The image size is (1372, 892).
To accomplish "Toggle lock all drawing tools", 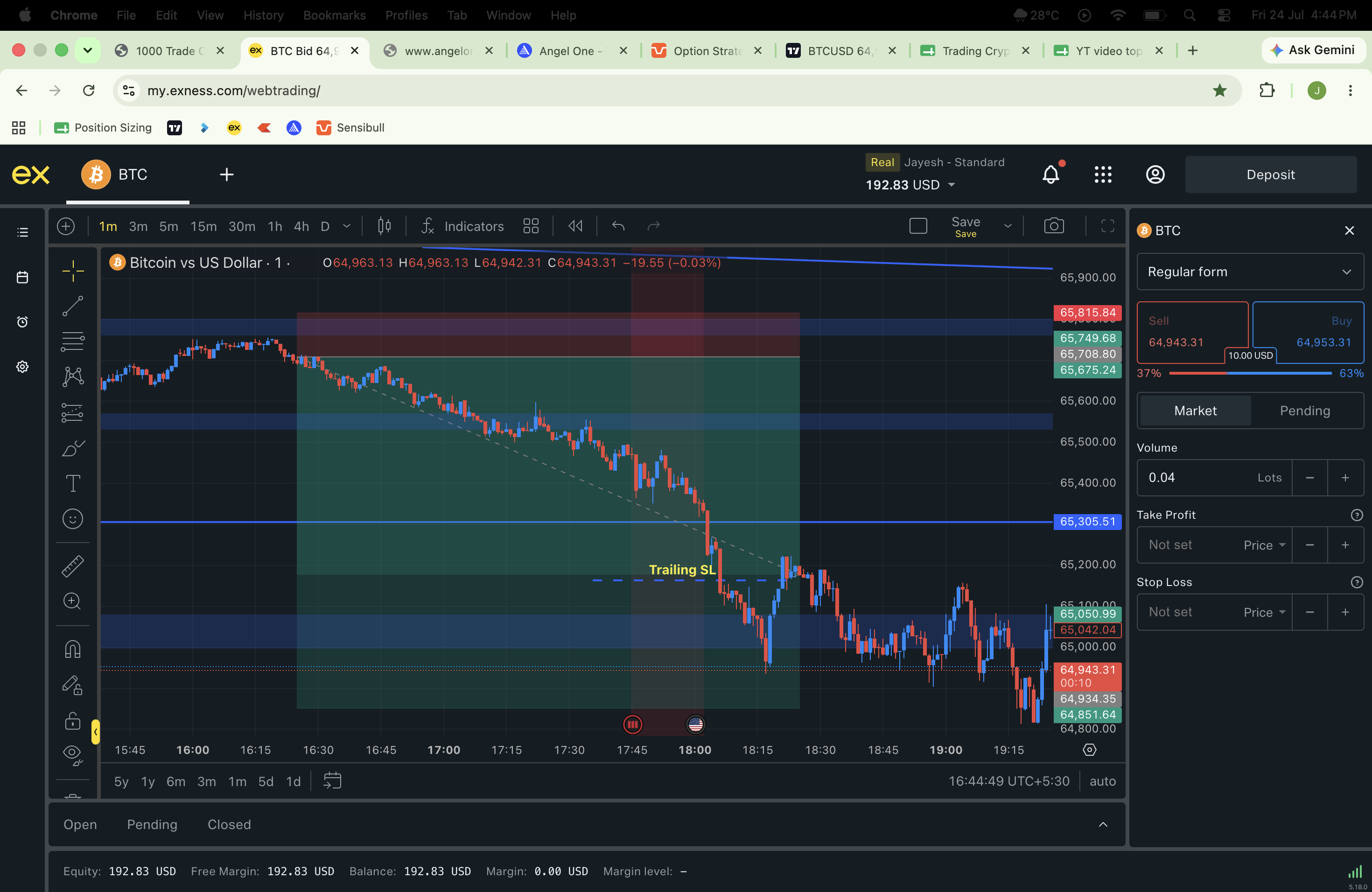I will coord(73,720).
